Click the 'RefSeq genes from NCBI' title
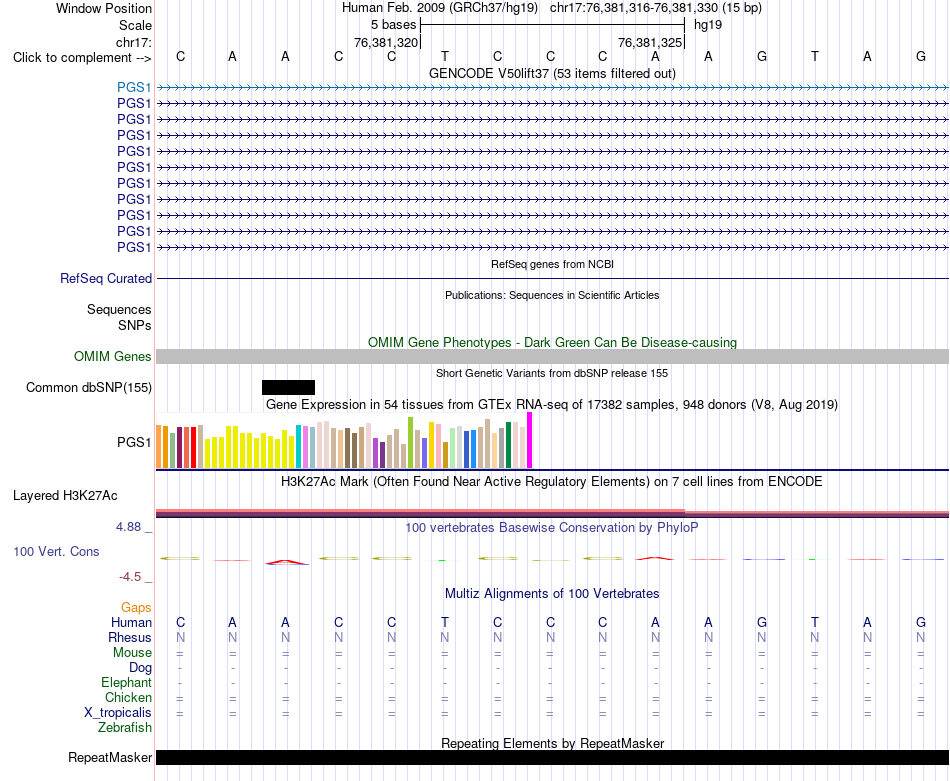950x781 pixels. [x=552, y=264]
